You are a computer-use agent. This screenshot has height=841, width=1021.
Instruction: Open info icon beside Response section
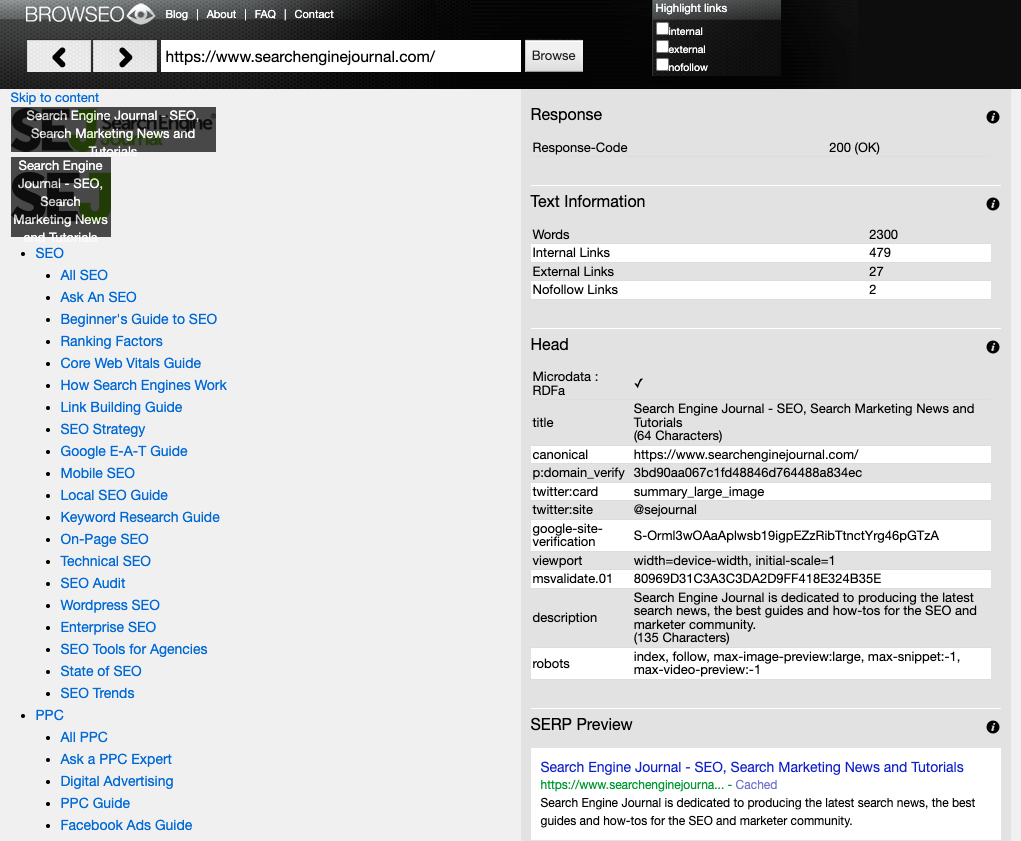[993, 117]
